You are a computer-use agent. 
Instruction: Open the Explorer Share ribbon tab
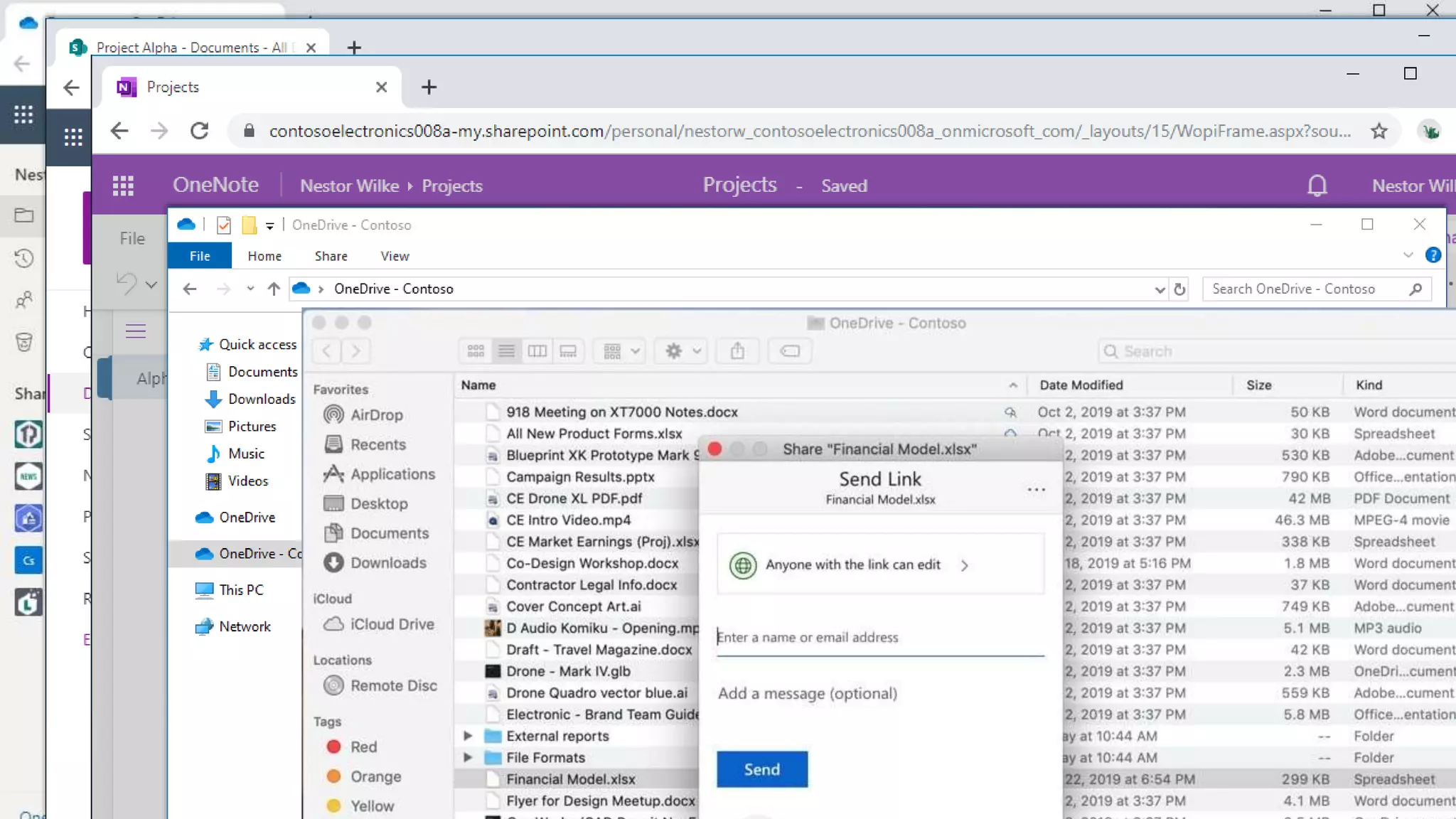[x=331, y=256]
